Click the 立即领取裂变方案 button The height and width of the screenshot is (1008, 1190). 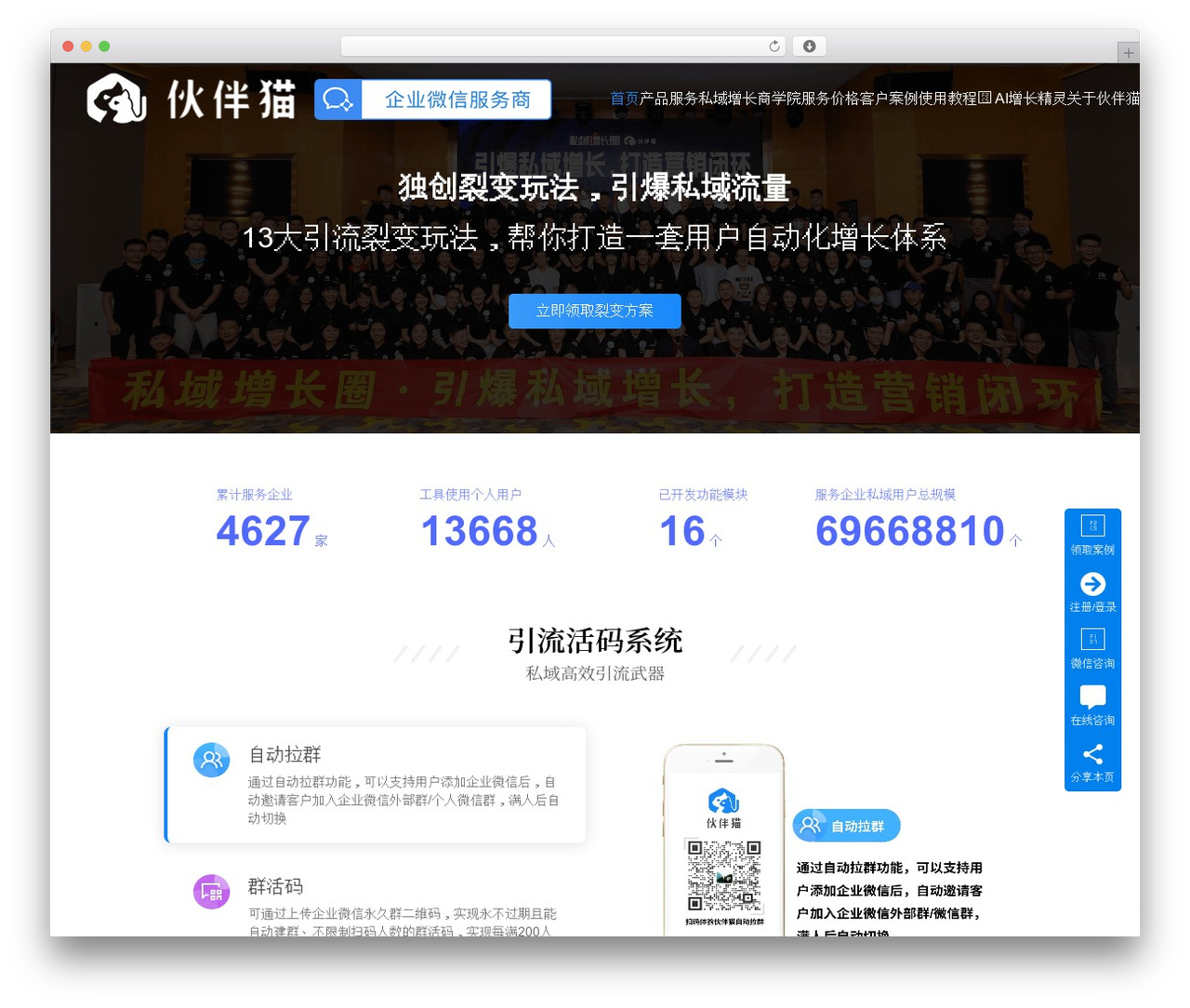[595, 311]
